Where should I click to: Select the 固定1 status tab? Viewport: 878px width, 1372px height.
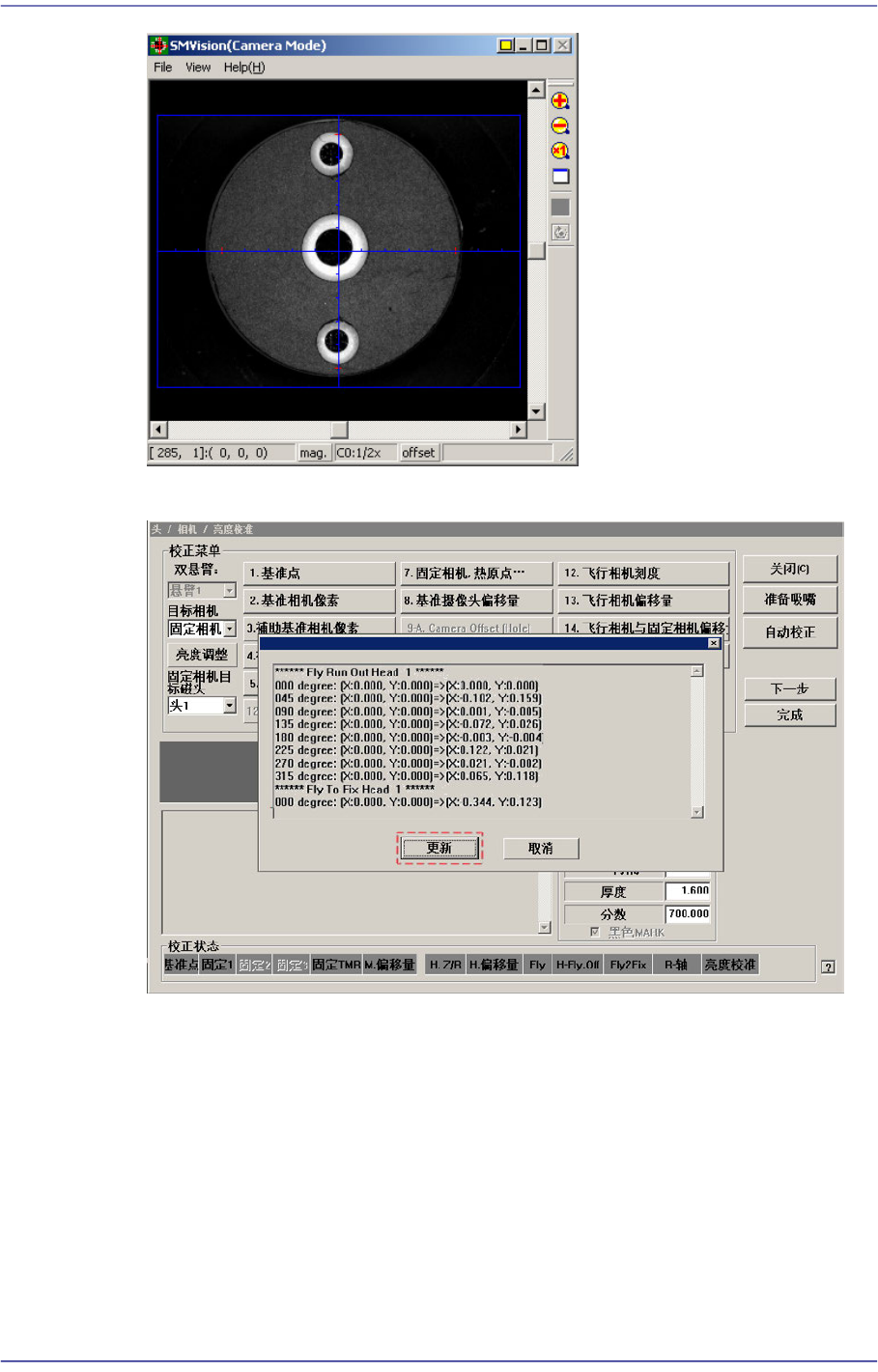217,965
